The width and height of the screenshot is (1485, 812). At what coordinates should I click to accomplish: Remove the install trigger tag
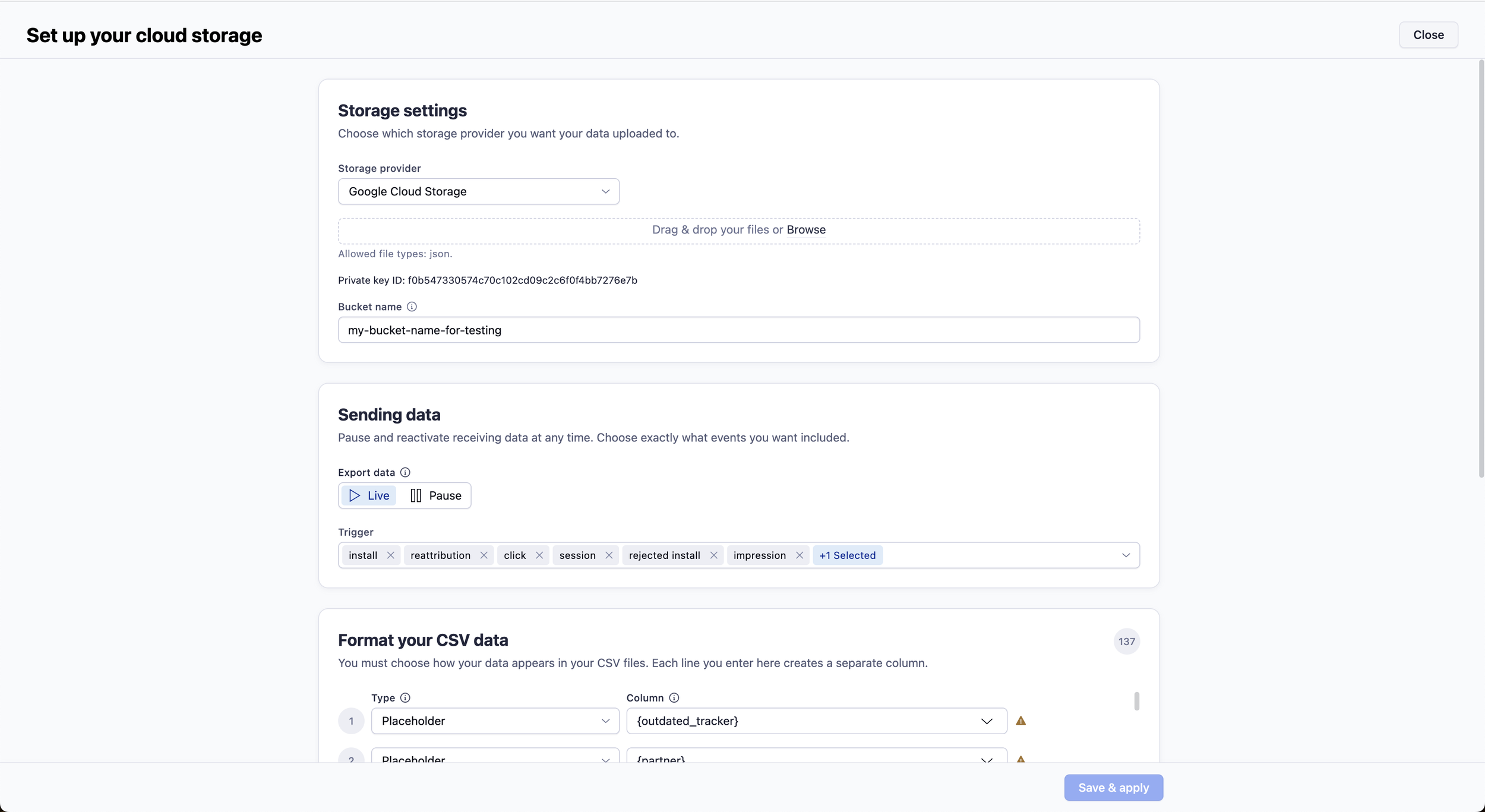point(390,555)
